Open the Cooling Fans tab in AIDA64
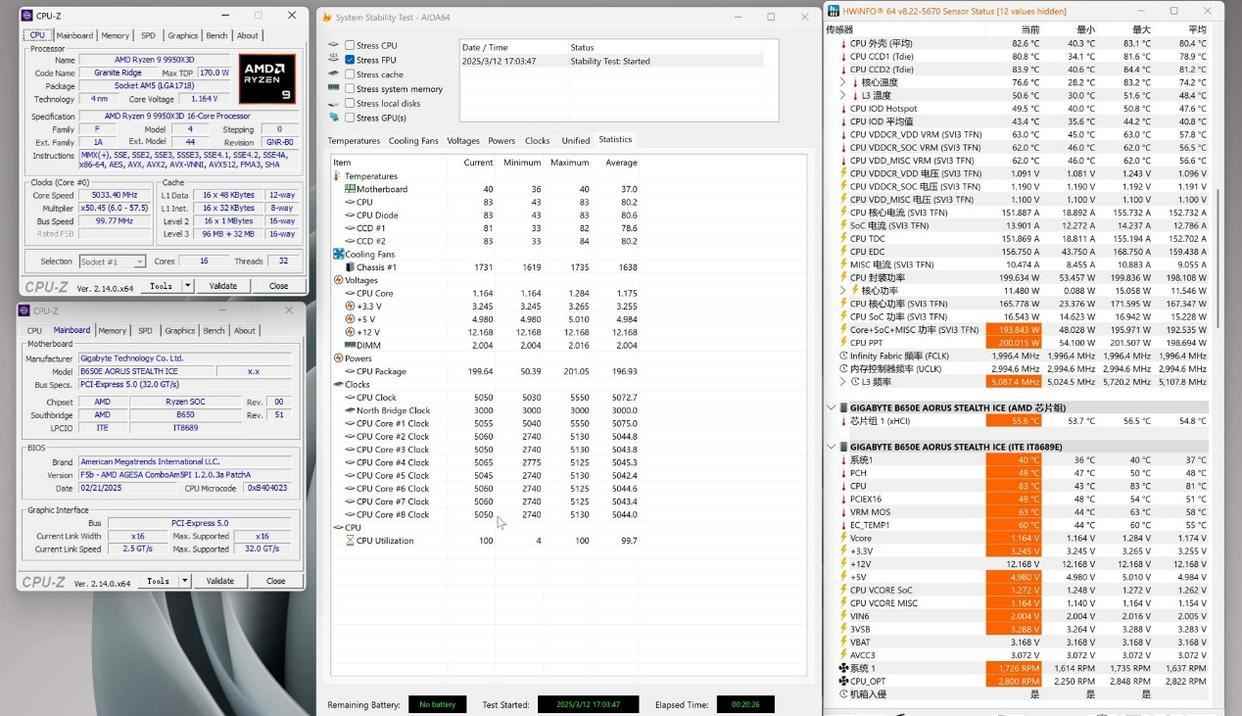Screen dimensions: 1242x716 tap(413, 141)
